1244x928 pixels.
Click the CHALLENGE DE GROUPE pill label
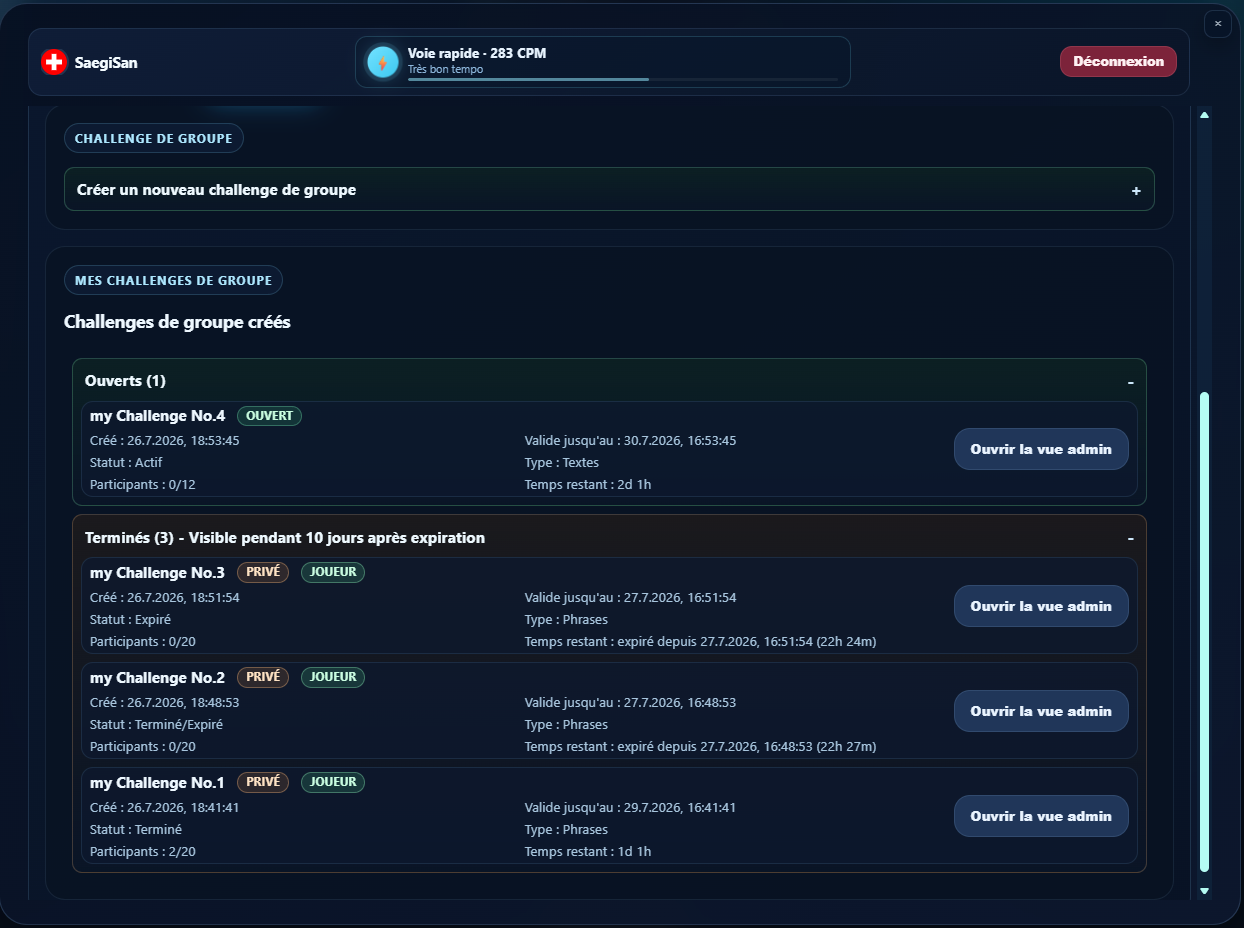pos(154,138)
